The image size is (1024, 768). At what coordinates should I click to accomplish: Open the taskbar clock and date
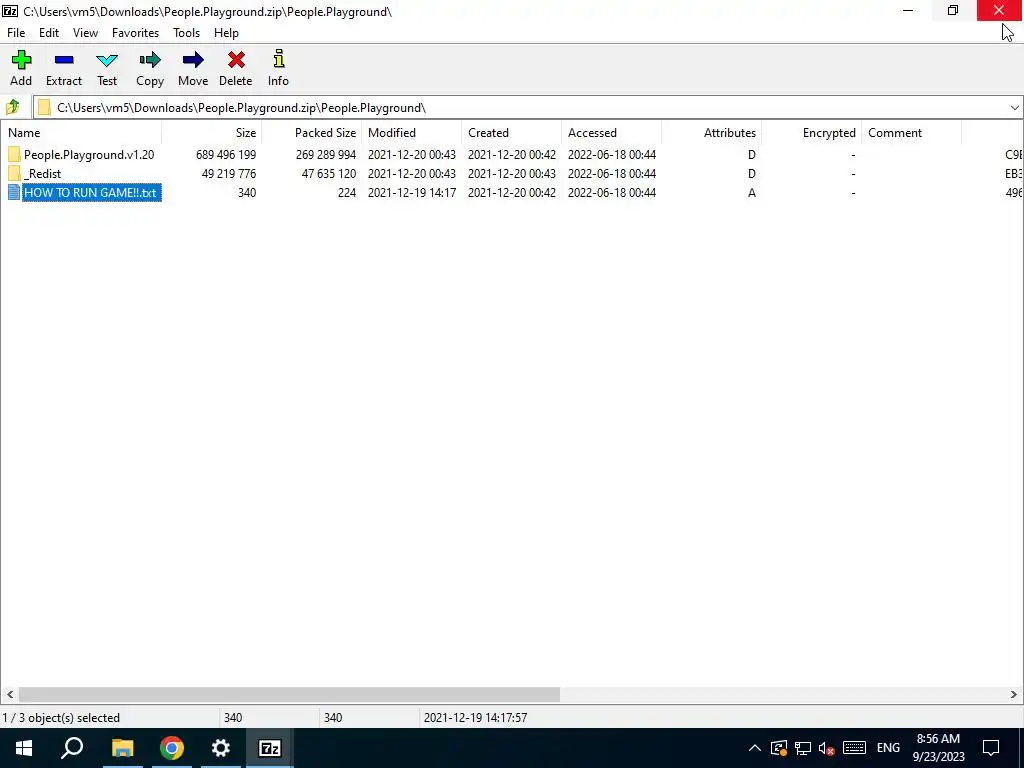coord(938,748)
